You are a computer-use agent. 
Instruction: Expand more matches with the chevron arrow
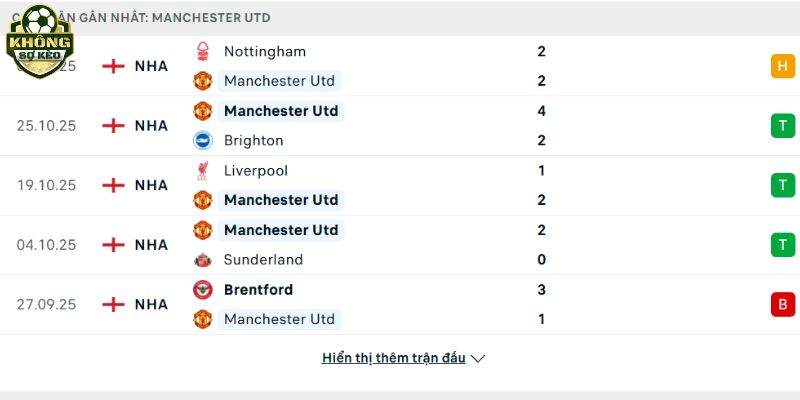(478, 358)
